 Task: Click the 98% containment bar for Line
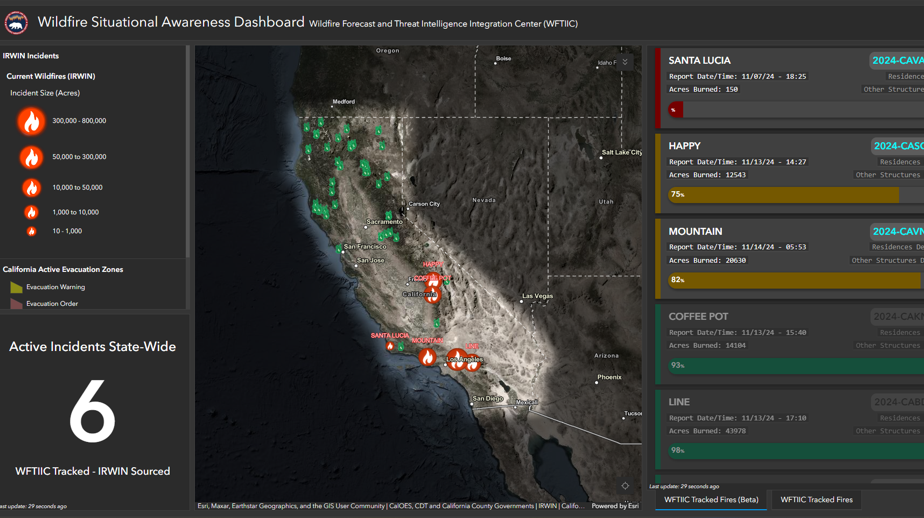(796, 451)
